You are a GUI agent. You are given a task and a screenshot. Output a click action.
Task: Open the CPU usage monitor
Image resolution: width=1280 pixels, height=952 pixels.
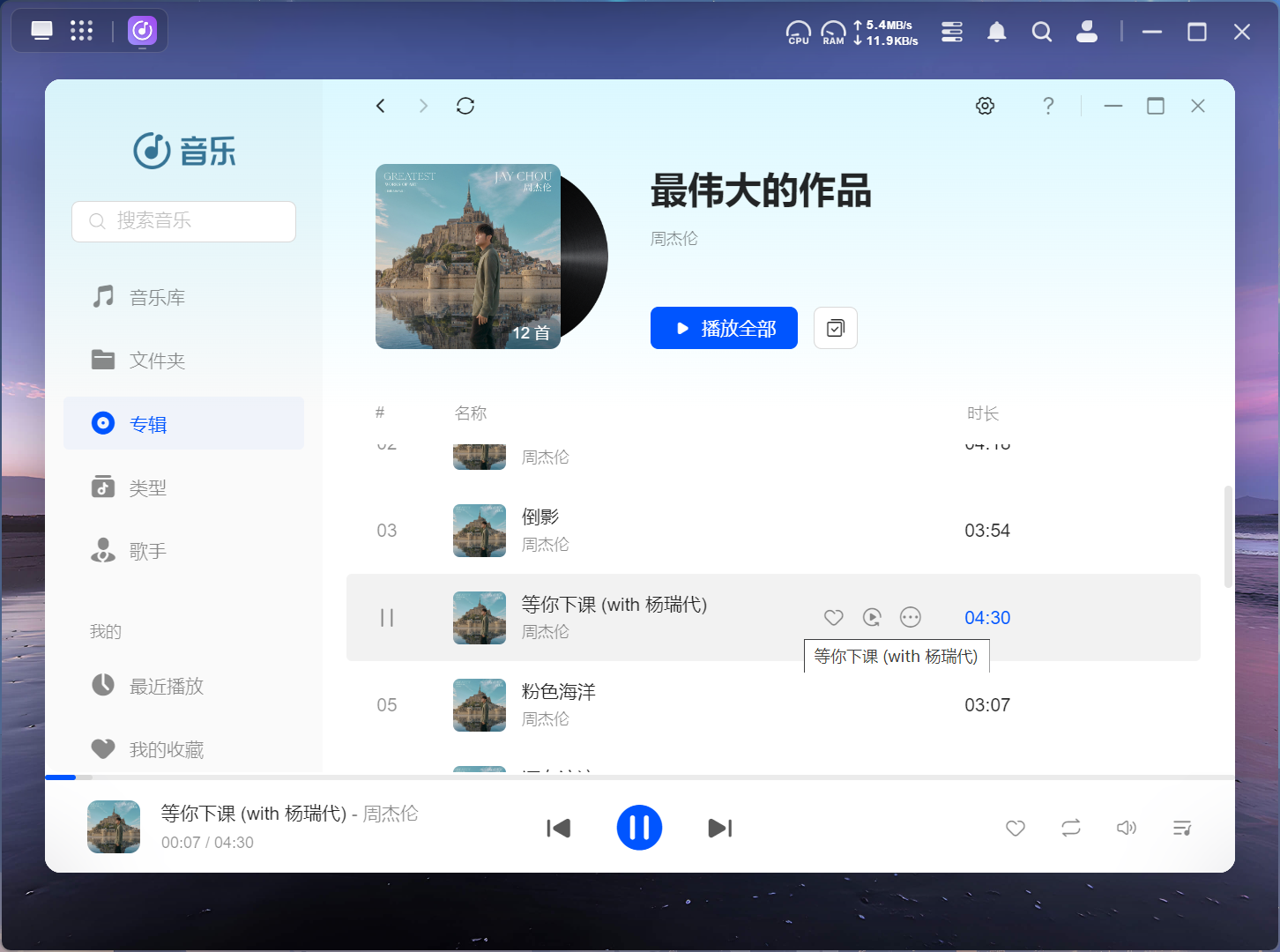799,33
